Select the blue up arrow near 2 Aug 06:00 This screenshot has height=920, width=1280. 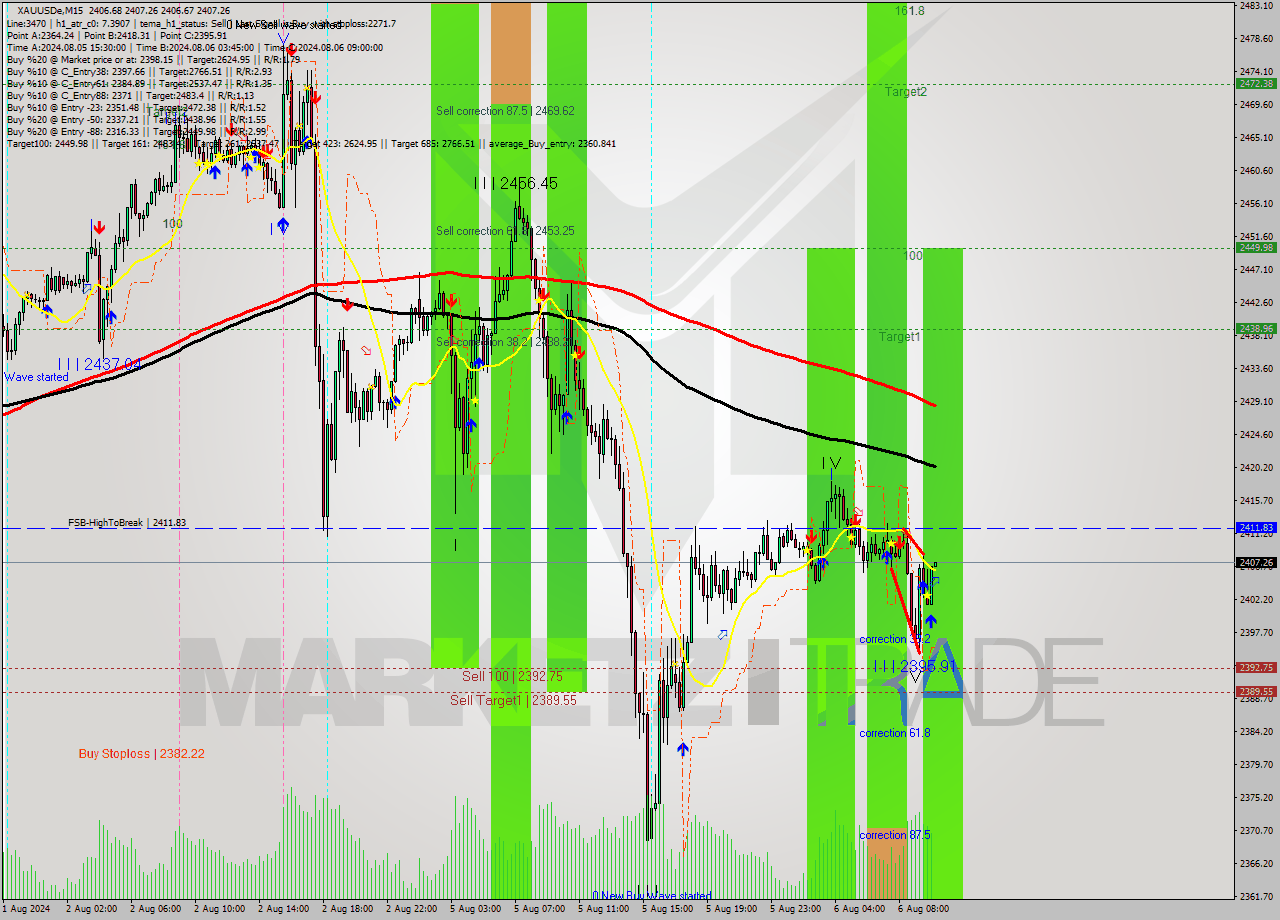click(x=110, y=315)
